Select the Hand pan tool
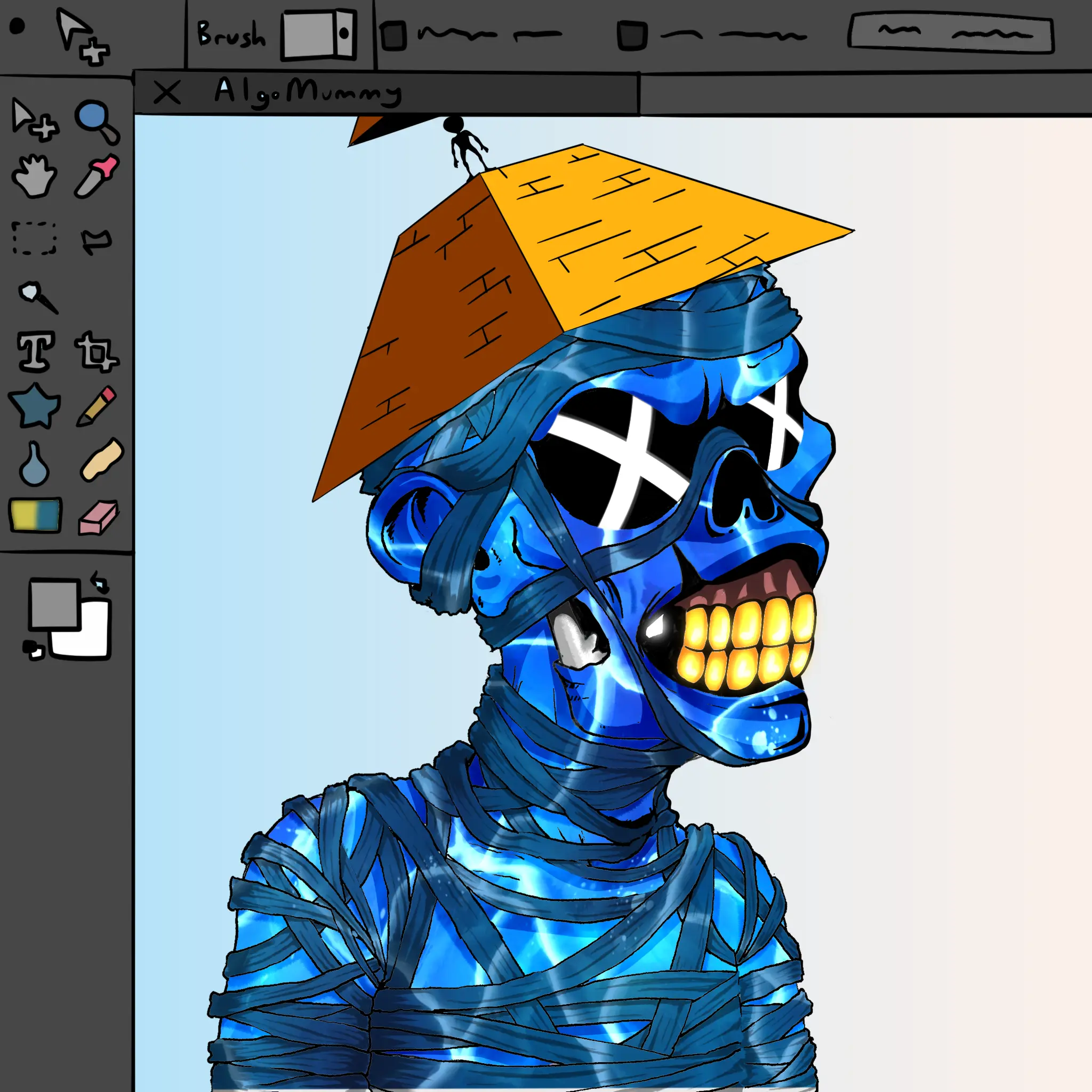The width and height of the screenshot is (1092, 1092). coord(34,176)
